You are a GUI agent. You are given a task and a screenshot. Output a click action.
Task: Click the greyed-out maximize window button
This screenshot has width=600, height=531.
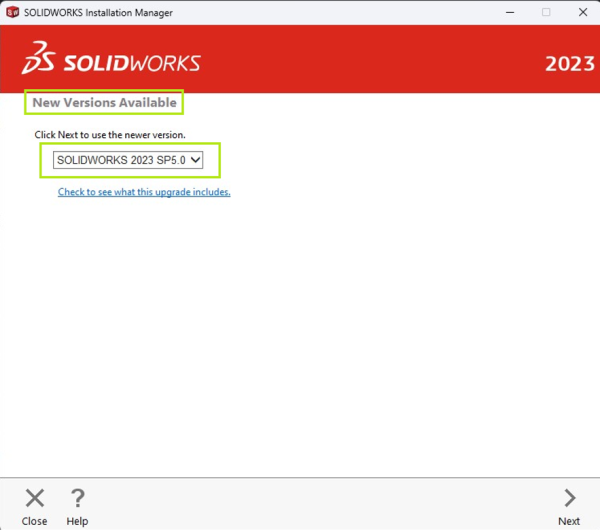pyautogui.click(x=546, y=12)
